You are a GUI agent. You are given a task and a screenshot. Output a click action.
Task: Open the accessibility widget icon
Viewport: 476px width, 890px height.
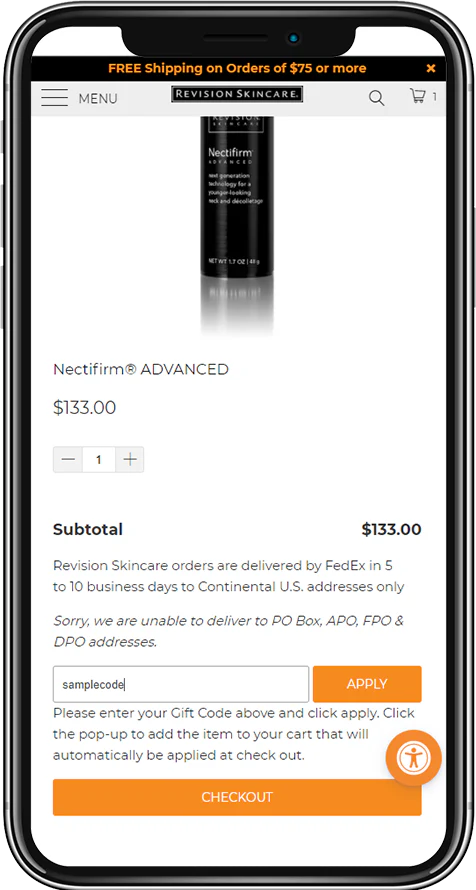pyautogui.click(x=414, y=758)
